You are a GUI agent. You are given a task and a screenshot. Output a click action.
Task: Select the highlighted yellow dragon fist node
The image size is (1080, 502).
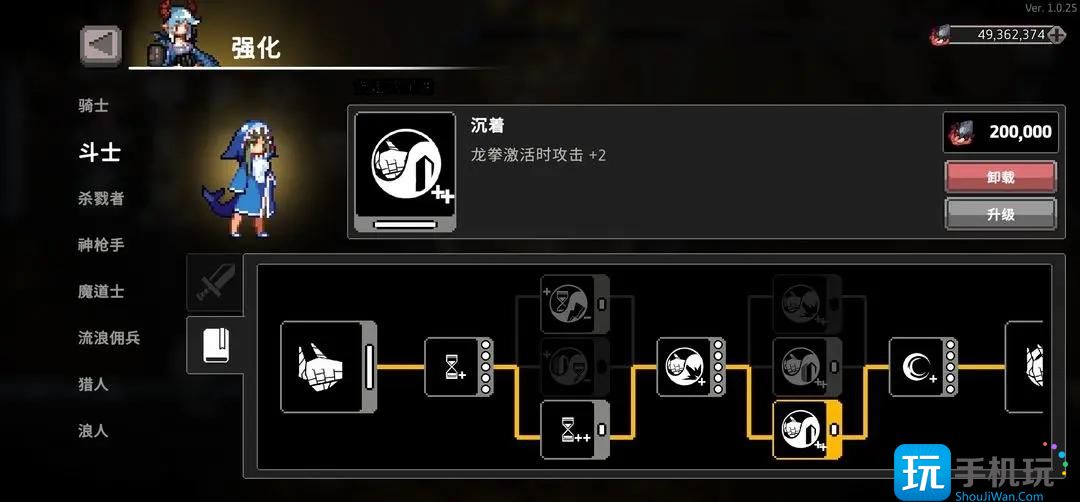(807, 430)
